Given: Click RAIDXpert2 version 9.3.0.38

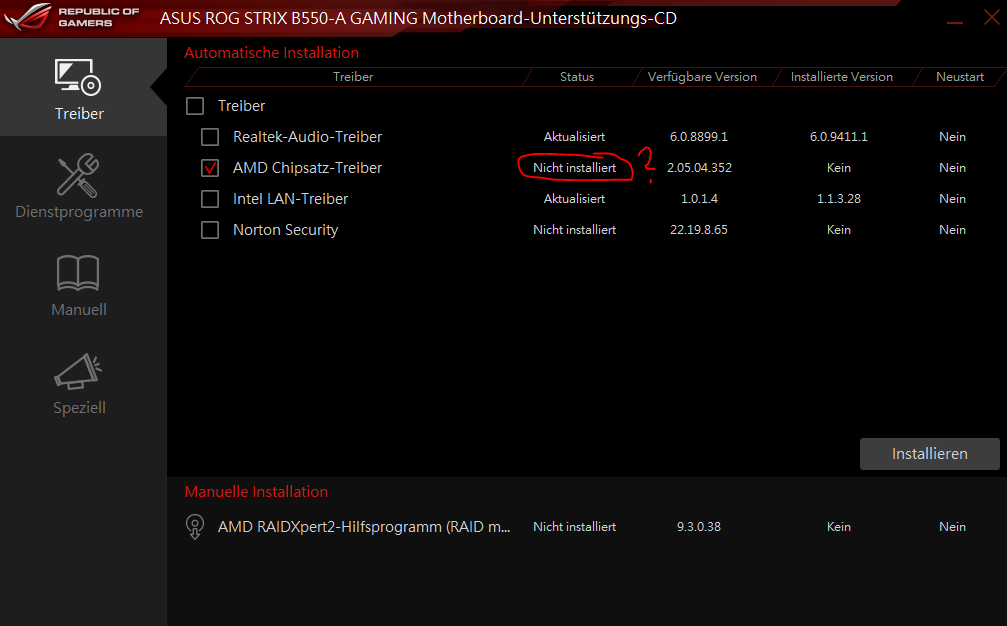Looking at the screenshot, I should (x=699, y=527).
